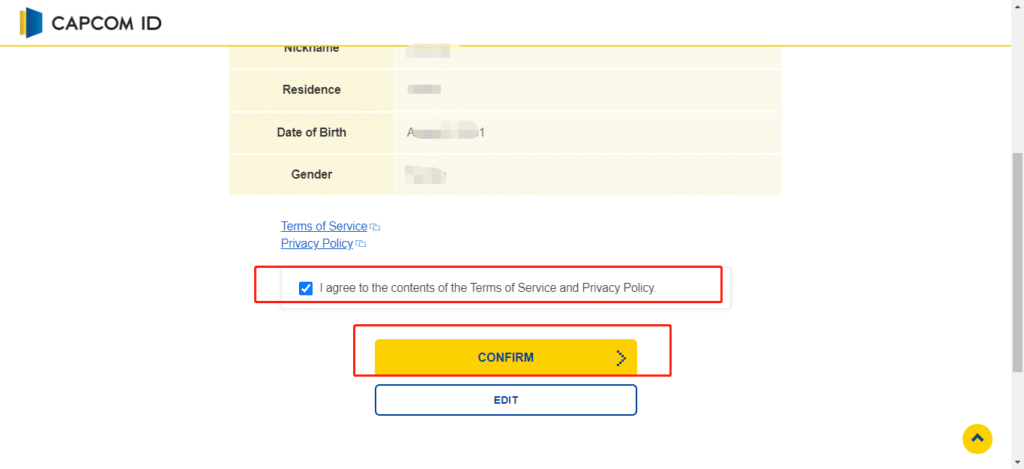Click the chevron arrow on CONFIRM button
This screenshot has height=469, width=1024.
(621, 357)
